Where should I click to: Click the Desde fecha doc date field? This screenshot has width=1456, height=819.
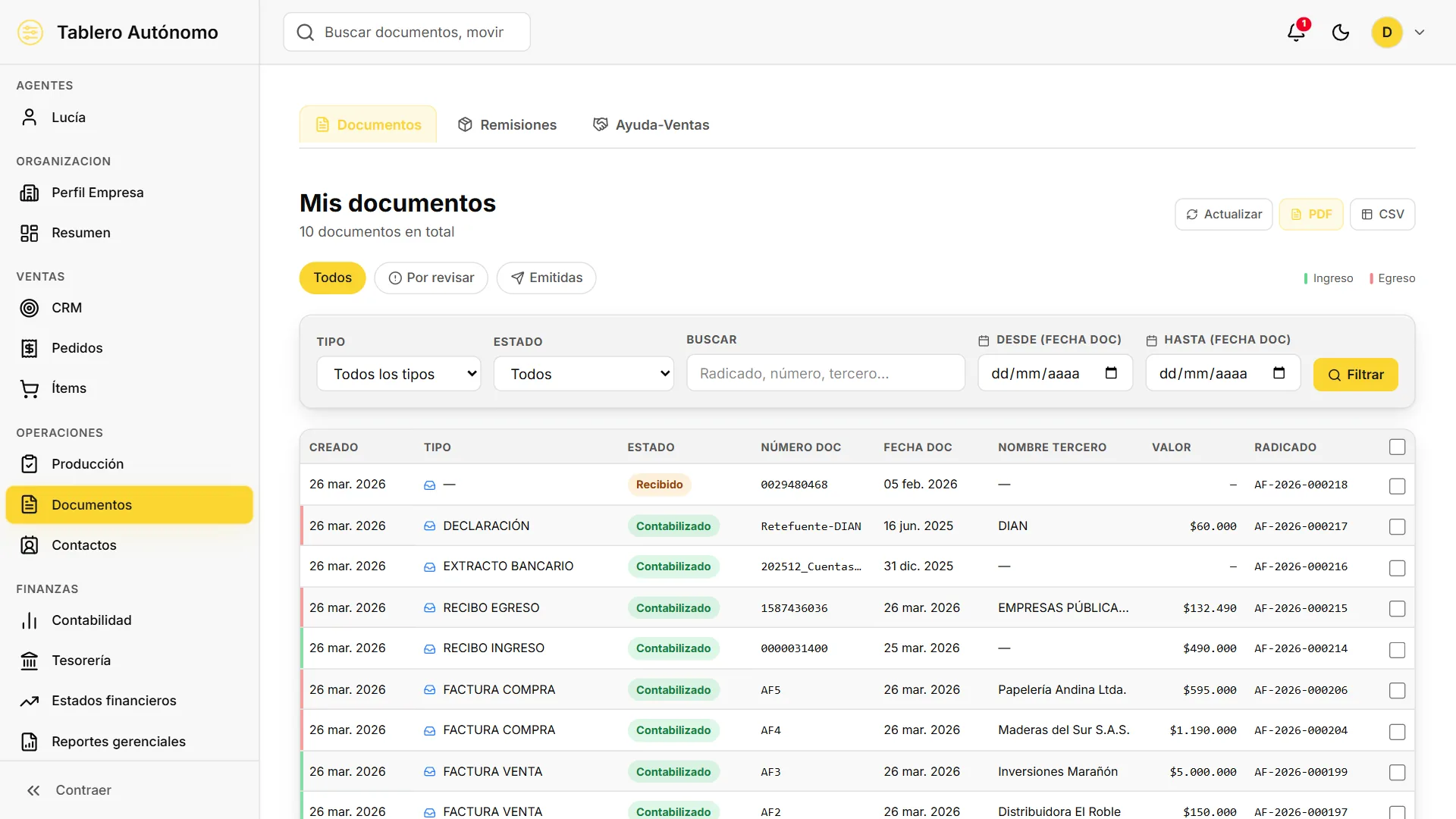pos(1056,373)
